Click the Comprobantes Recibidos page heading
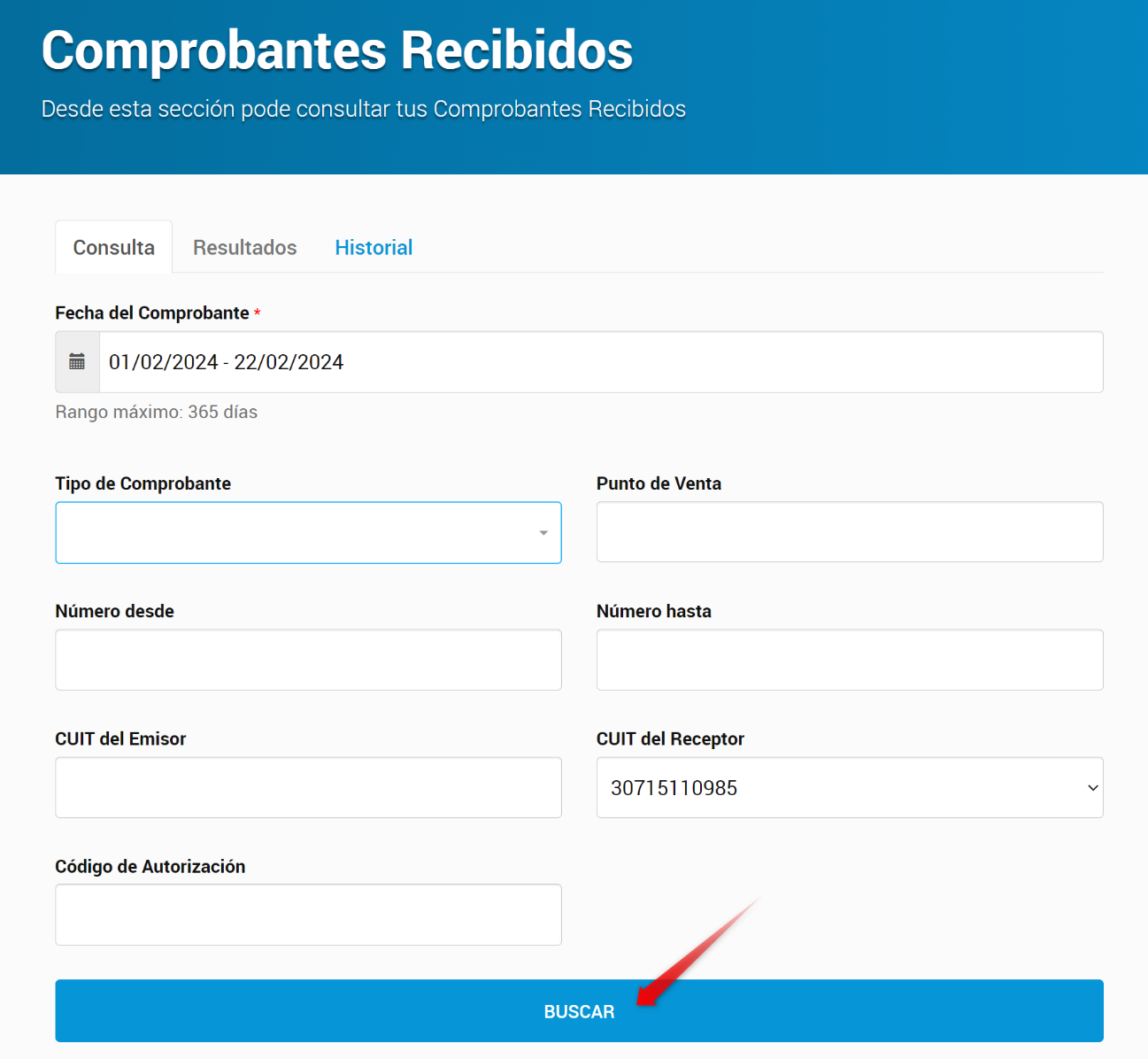Image resolution: width=1148 pixels, height=1059 pixels. click(336, 50)
